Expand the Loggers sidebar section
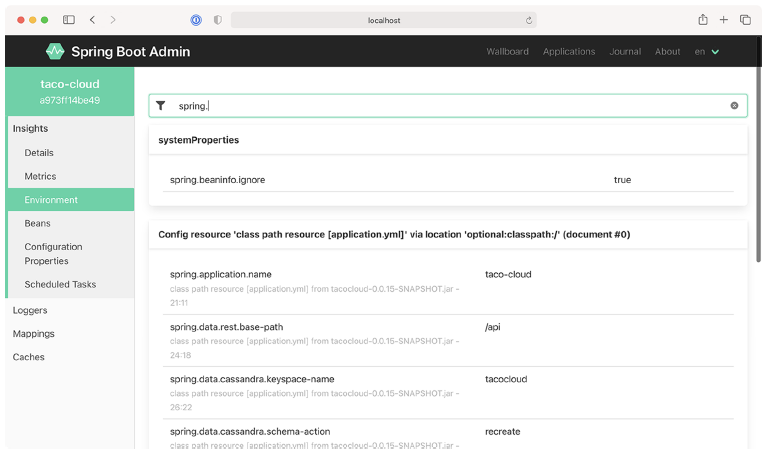Image resolution: width=767 pixels, height=454 pixels. tap(30, 310)
